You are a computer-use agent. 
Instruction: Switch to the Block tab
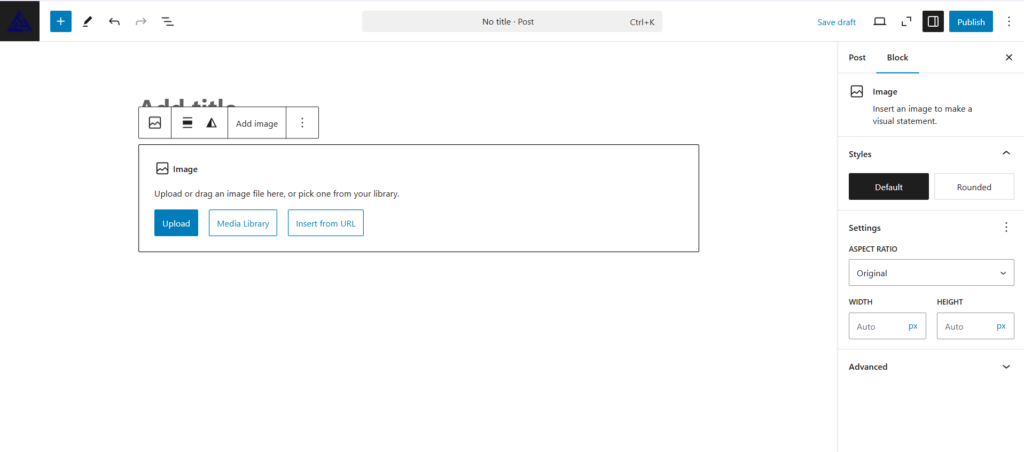pyautogui.click(x=897, y=58)
